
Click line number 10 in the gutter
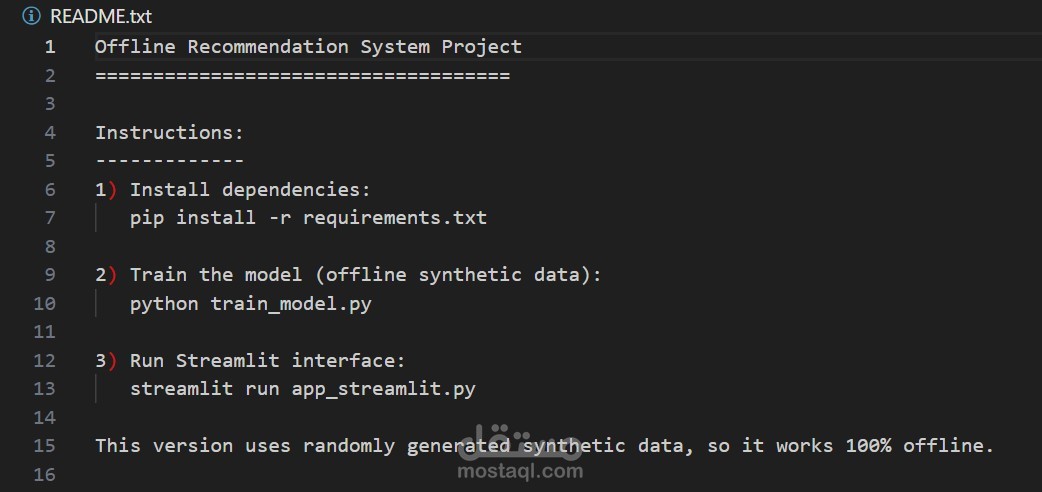point(45,303)
